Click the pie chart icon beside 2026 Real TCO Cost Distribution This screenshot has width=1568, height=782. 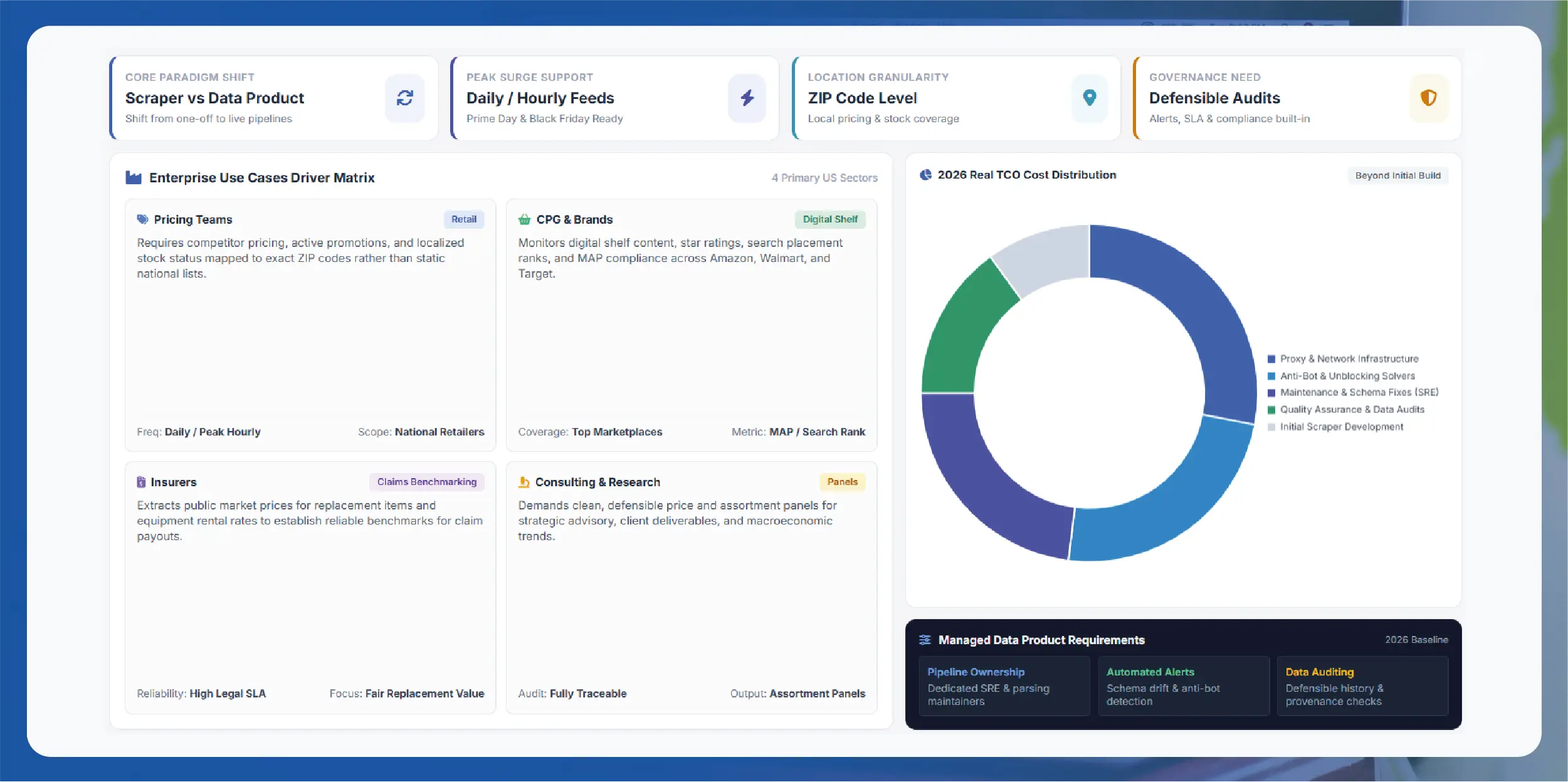(925, 175)
